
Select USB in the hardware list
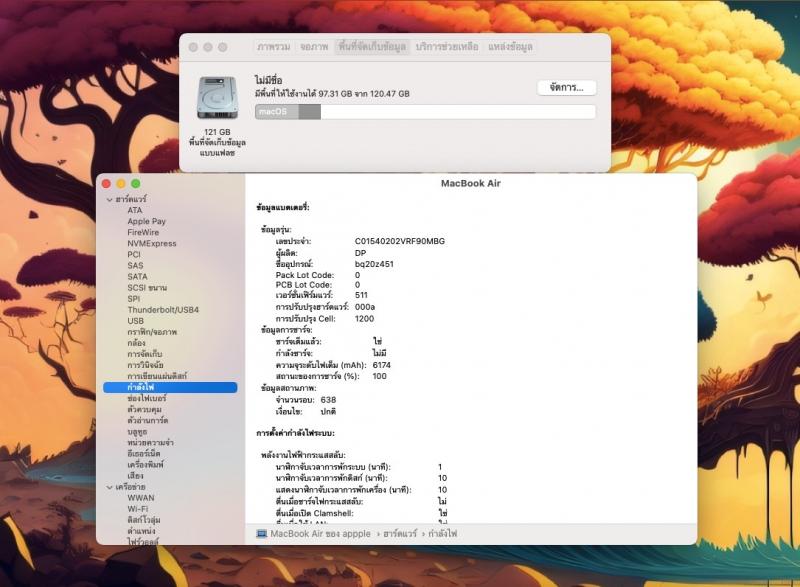coord(136,321)
